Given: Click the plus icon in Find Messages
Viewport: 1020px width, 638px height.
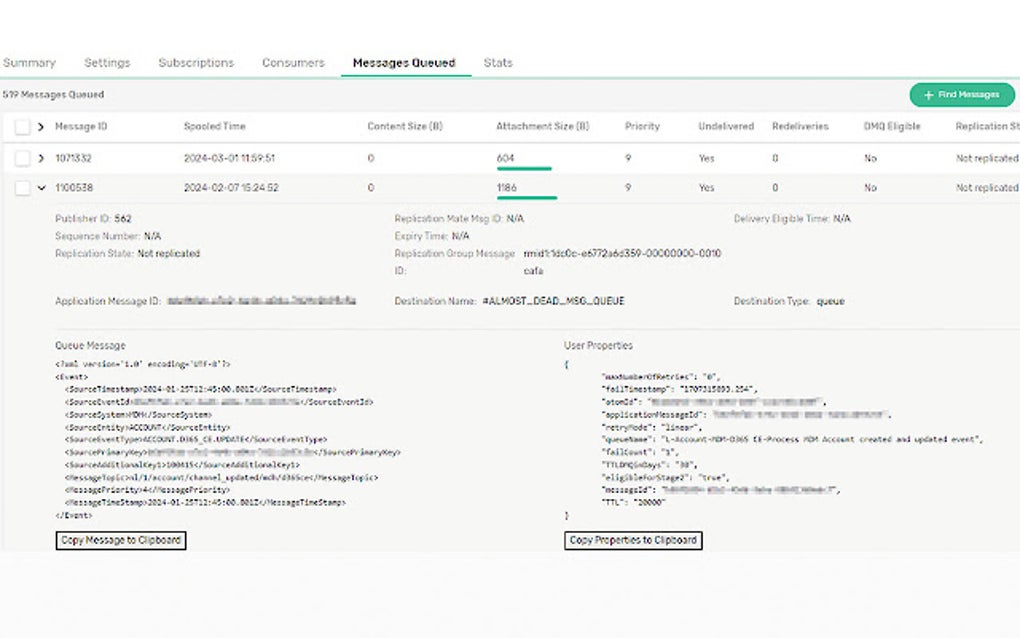Looking at the screenshot, I should (928, 95).
